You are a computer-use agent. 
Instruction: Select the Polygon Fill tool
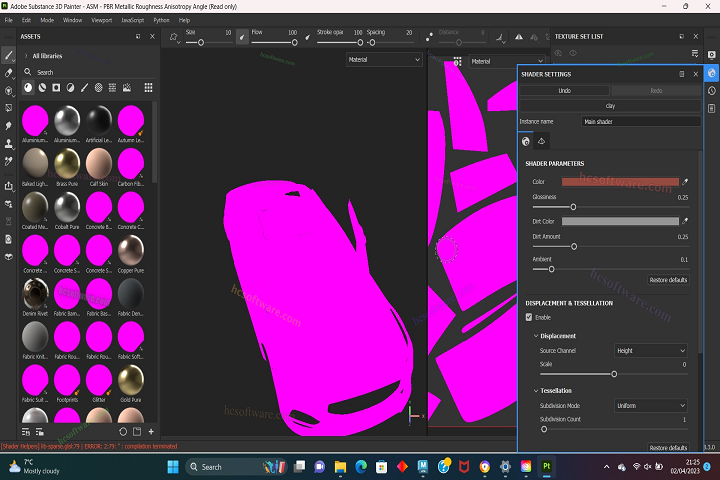pos(8,108)
